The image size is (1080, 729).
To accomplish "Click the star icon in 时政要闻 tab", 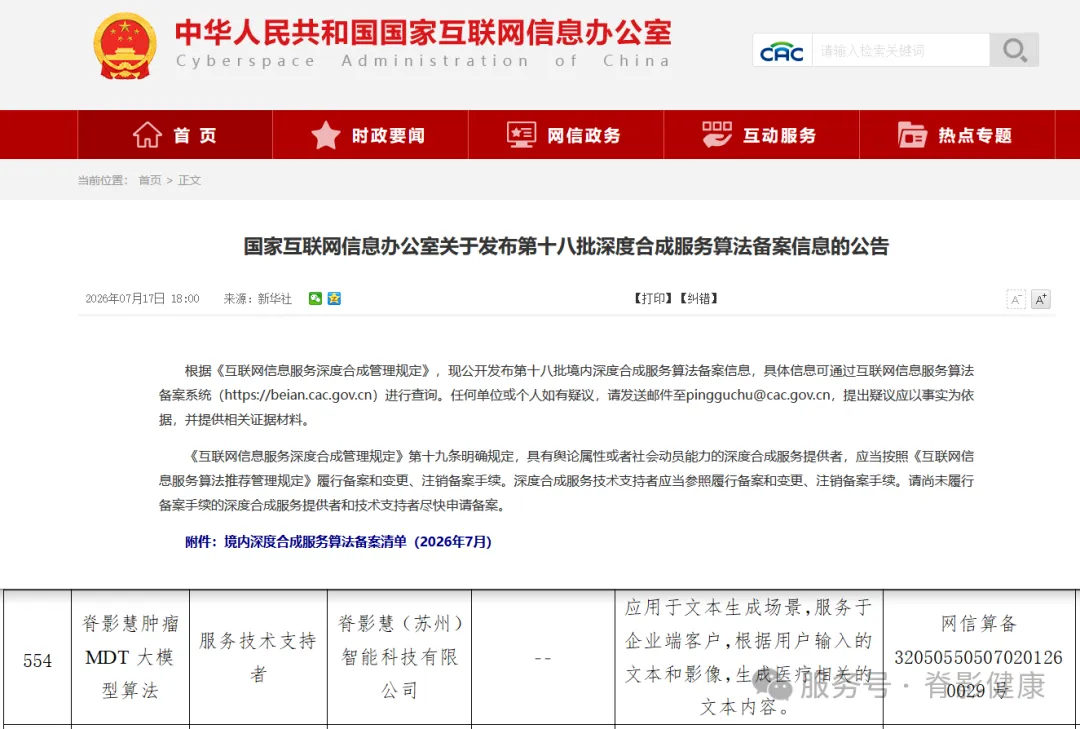I will click(326, 135).
